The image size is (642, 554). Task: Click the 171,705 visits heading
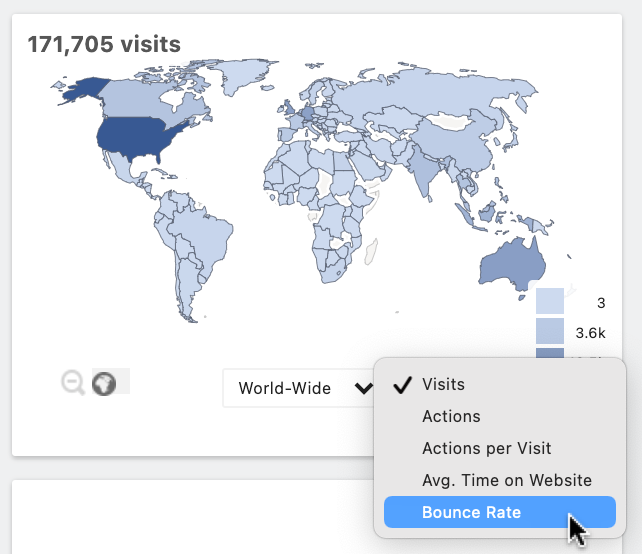click(104, 44)
